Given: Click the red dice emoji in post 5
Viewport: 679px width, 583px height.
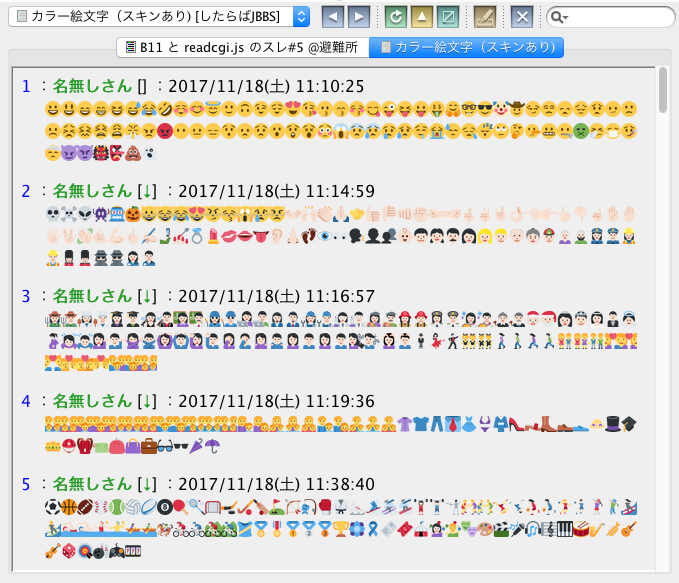Looking at the screenshot, I should tap(68, 551).
